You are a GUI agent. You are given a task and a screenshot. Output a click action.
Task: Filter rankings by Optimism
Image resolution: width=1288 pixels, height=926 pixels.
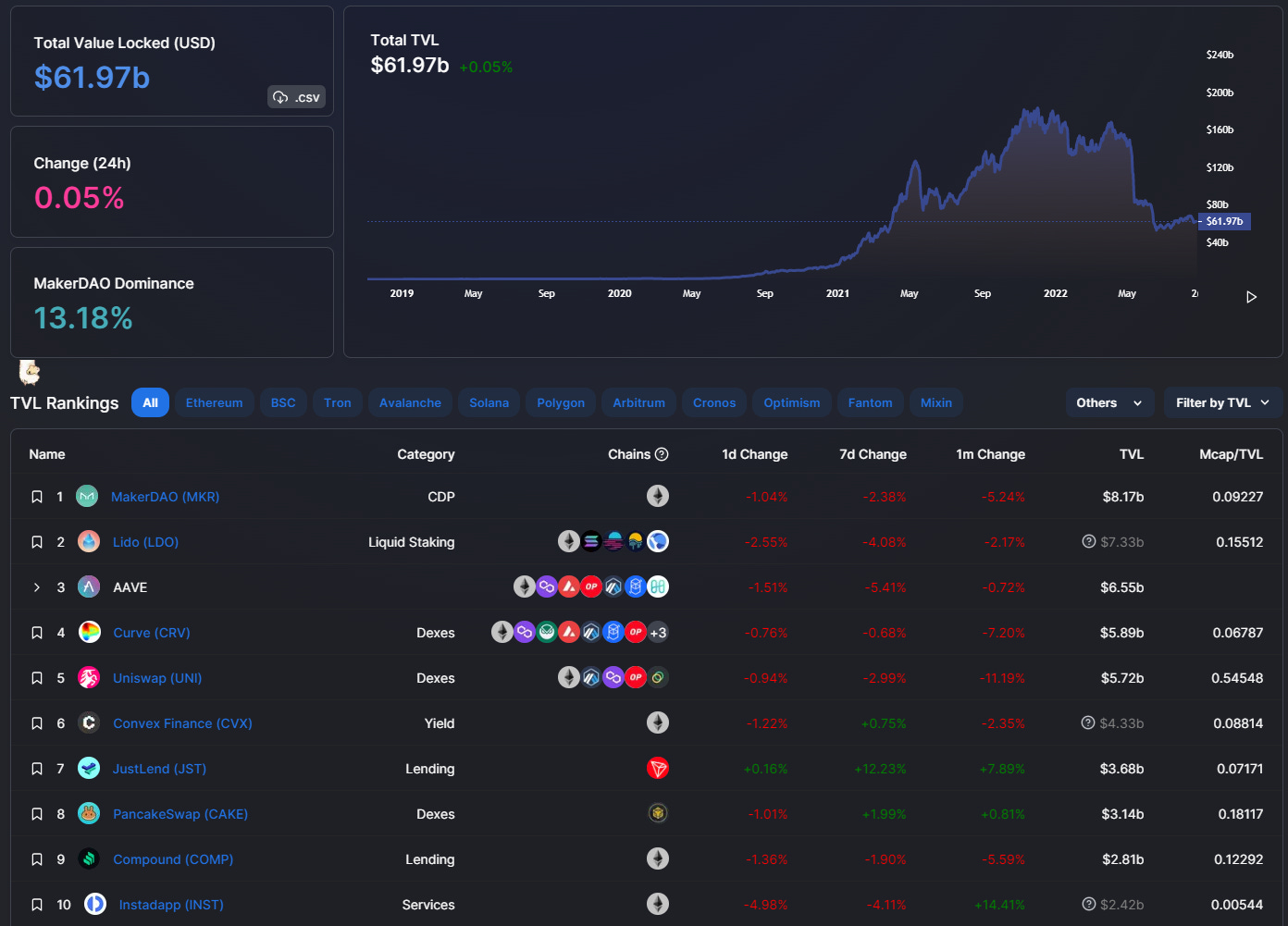792,402
